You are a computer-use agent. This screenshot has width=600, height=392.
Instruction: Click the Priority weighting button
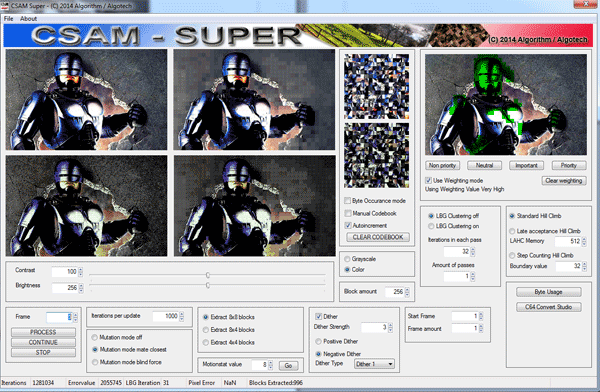click(569, 165)
